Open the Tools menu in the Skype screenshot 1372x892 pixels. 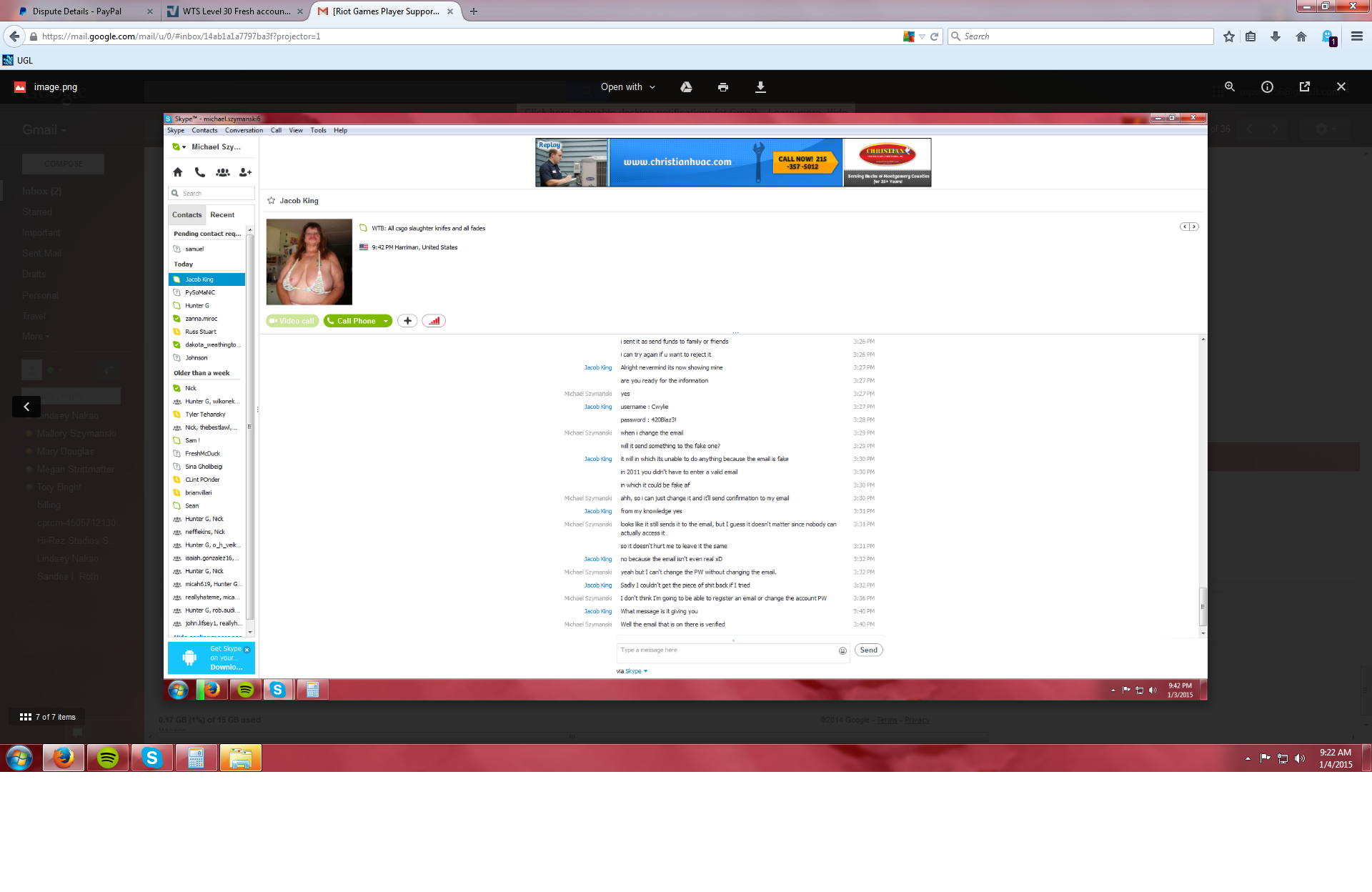point(318,130)
